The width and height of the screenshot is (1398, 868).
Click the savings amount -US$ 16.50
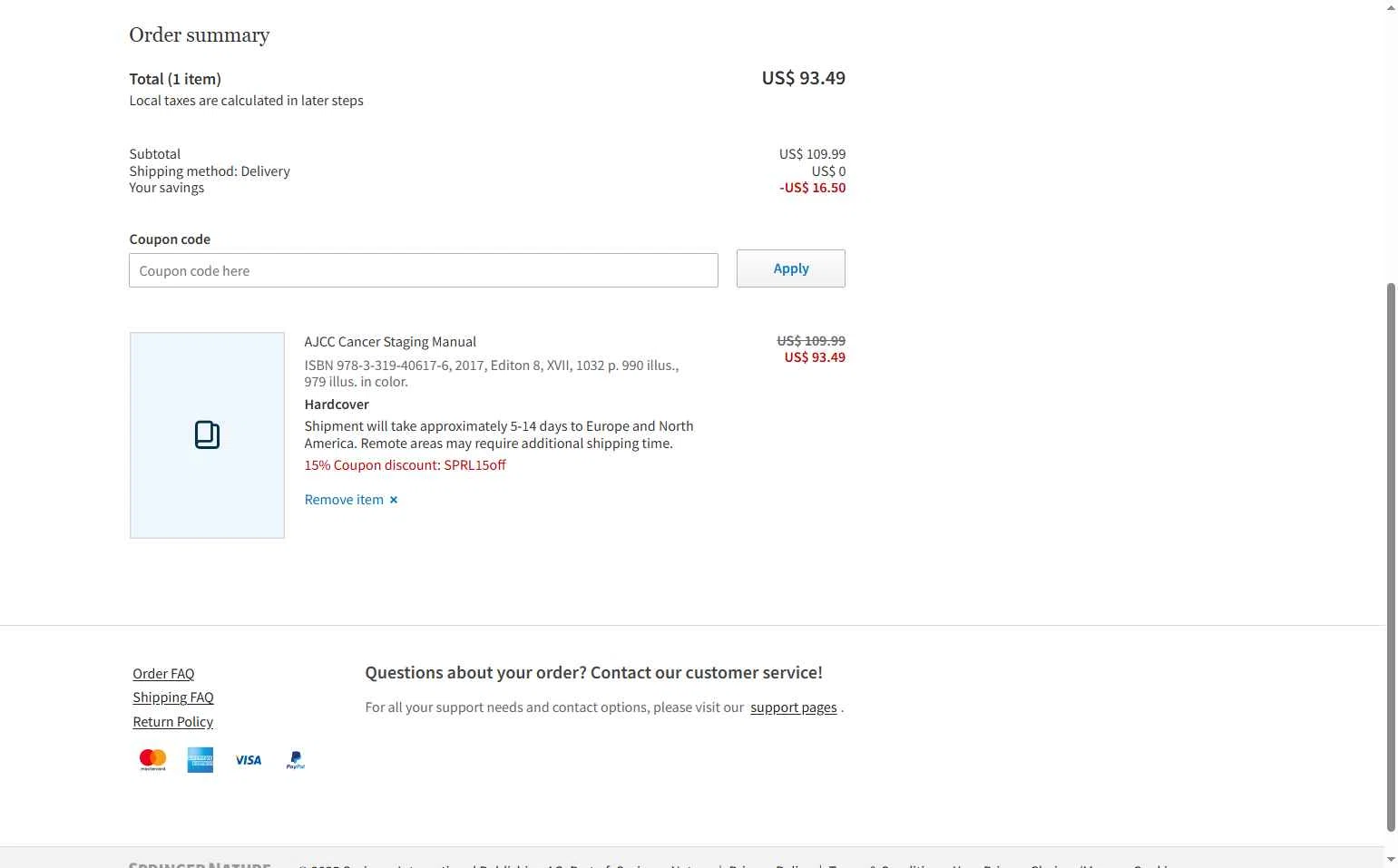pyautogui.click(x=812, y=188)
